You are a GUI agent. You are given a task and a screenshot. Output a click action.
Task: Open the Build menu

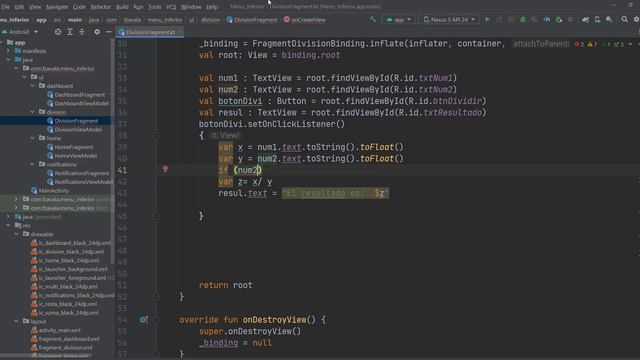[x=122, y=7]
